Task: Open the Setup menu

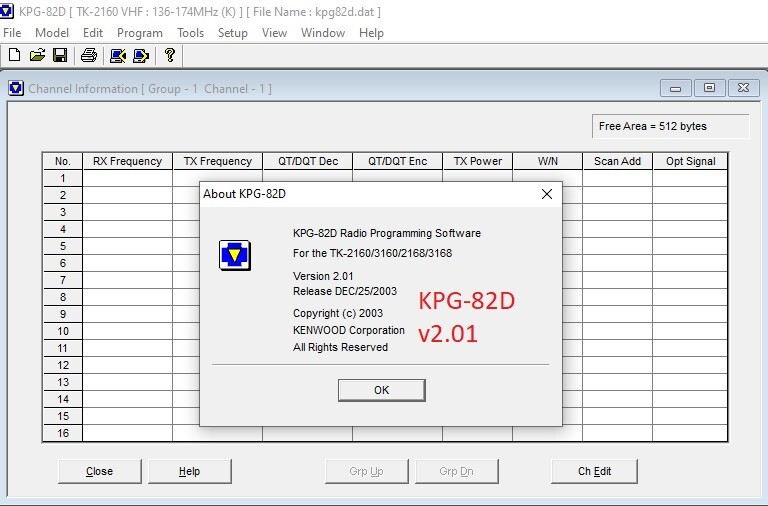Action: pos(233,33)
